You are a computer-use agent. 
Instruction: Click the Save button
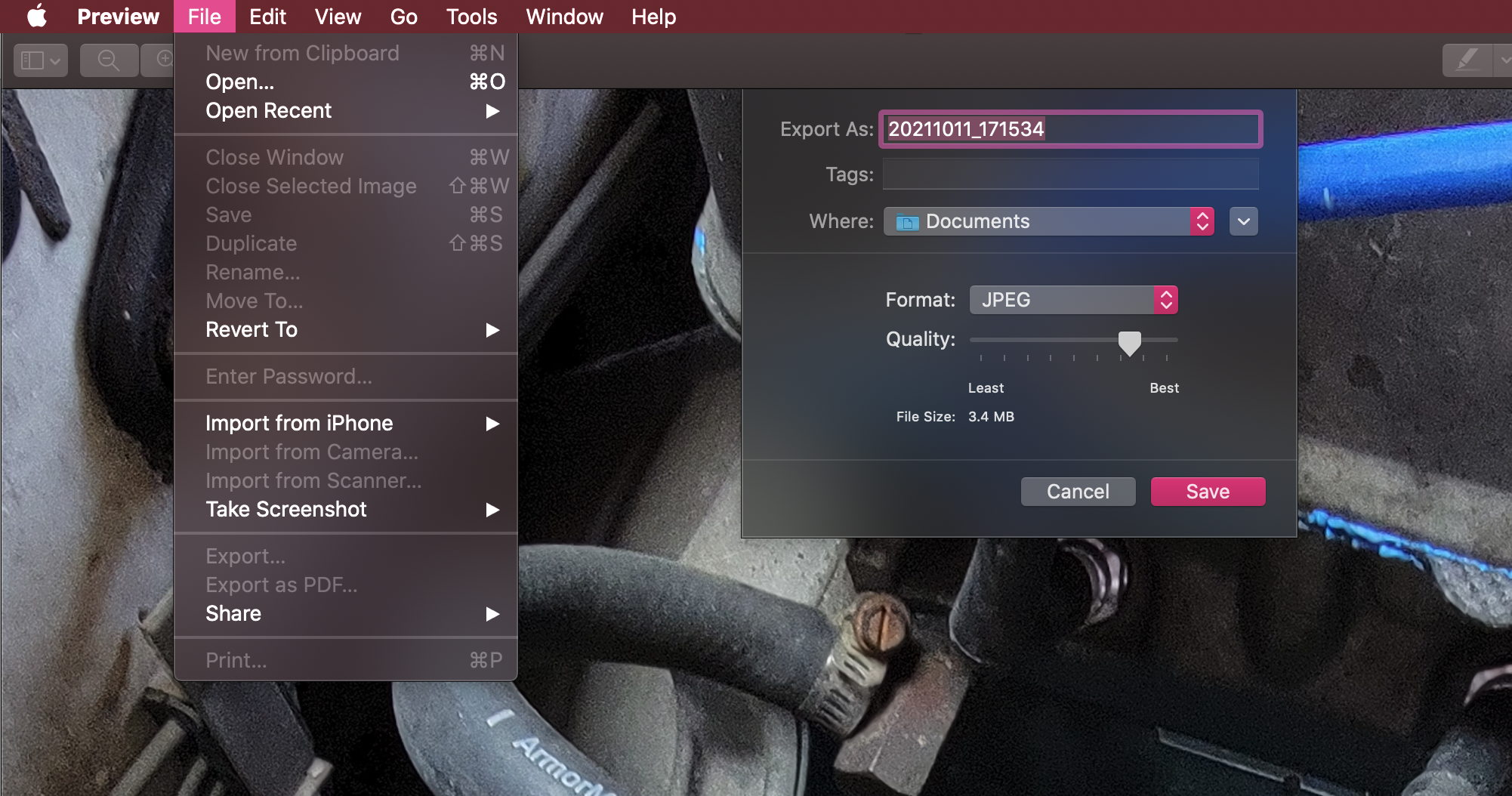point(1208,492)
